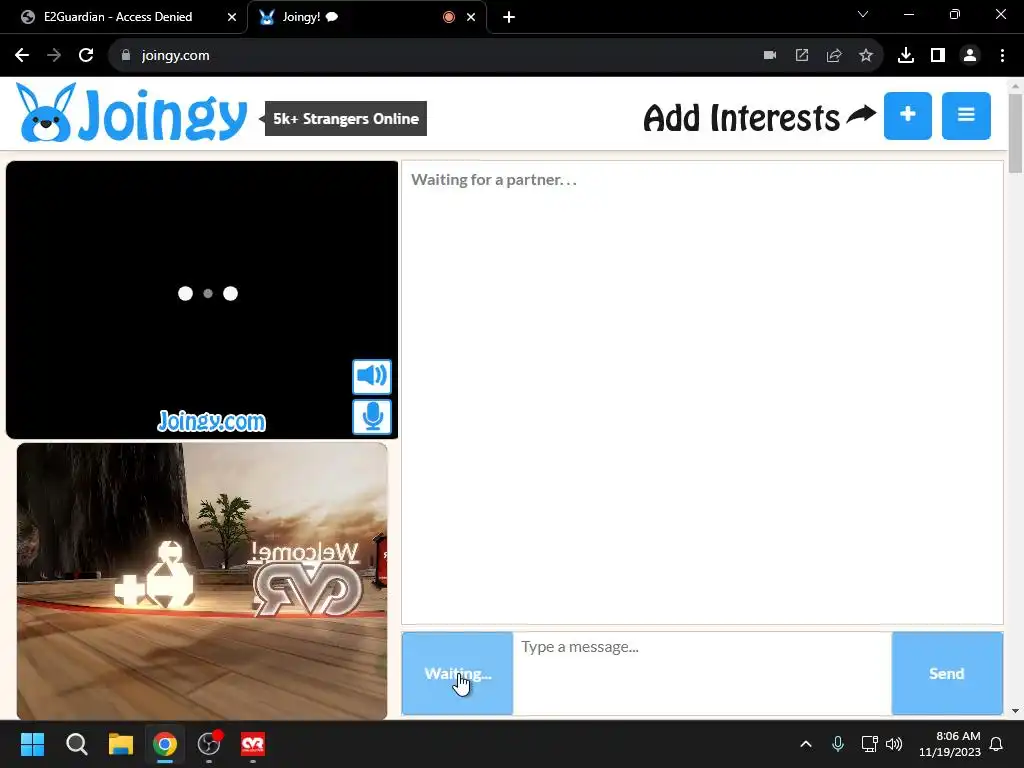Share this page via share icon
Viewport: 1024px width, 768px height.
pos(834,56)
